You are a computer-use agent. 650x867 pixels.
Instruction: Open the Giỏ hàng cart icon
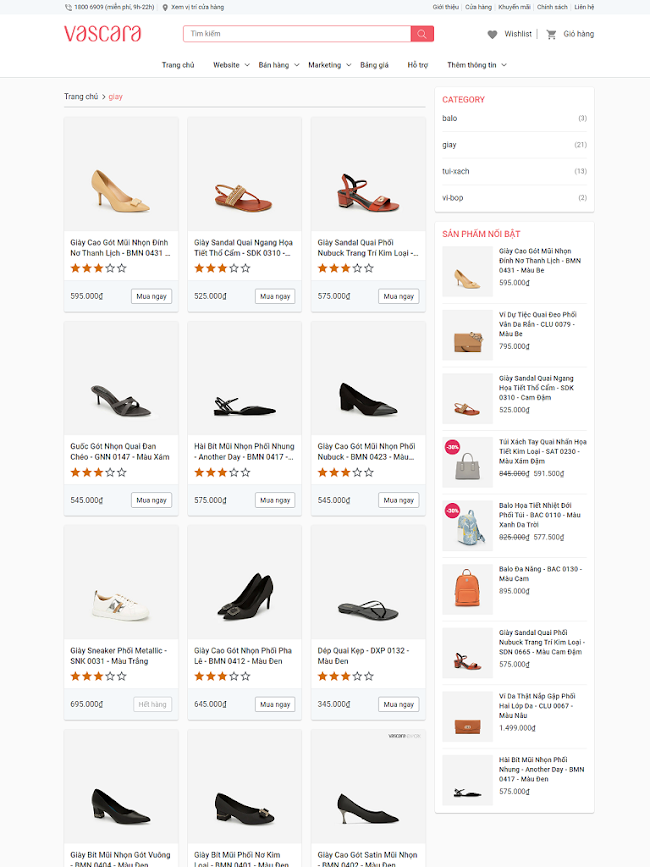tap(552, 33)
